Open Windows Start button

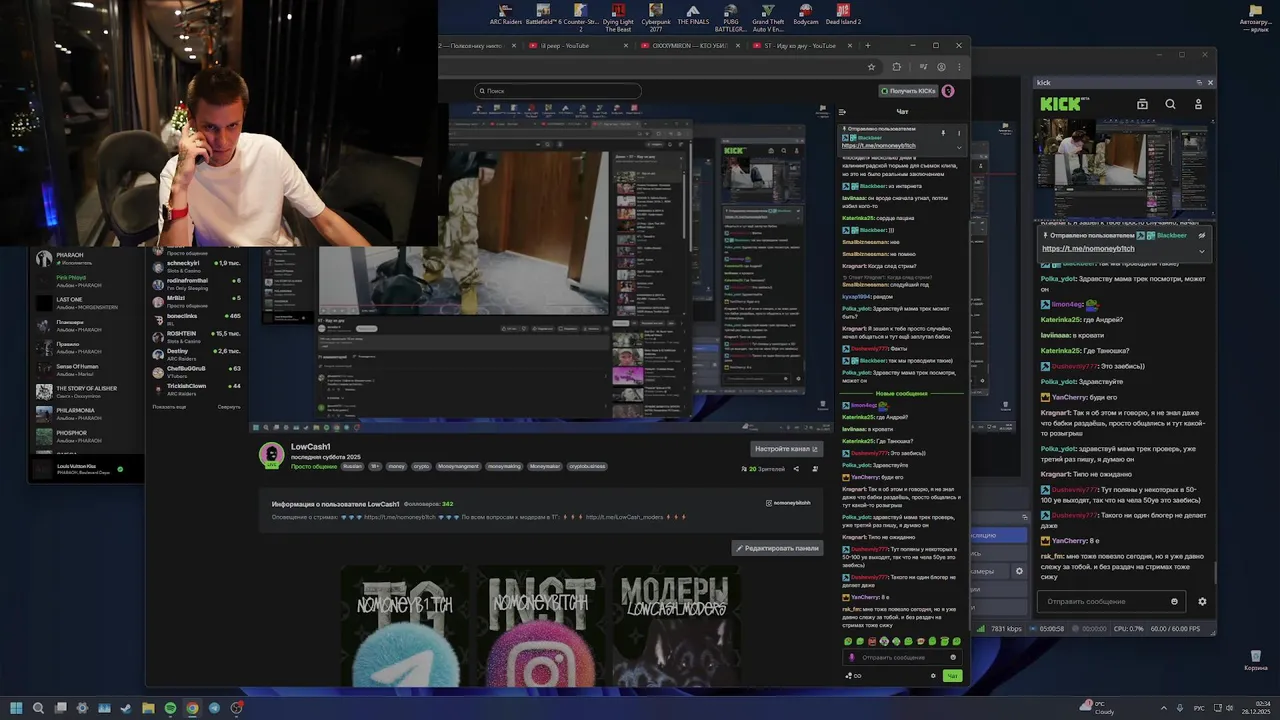click(x=16, y=708)
